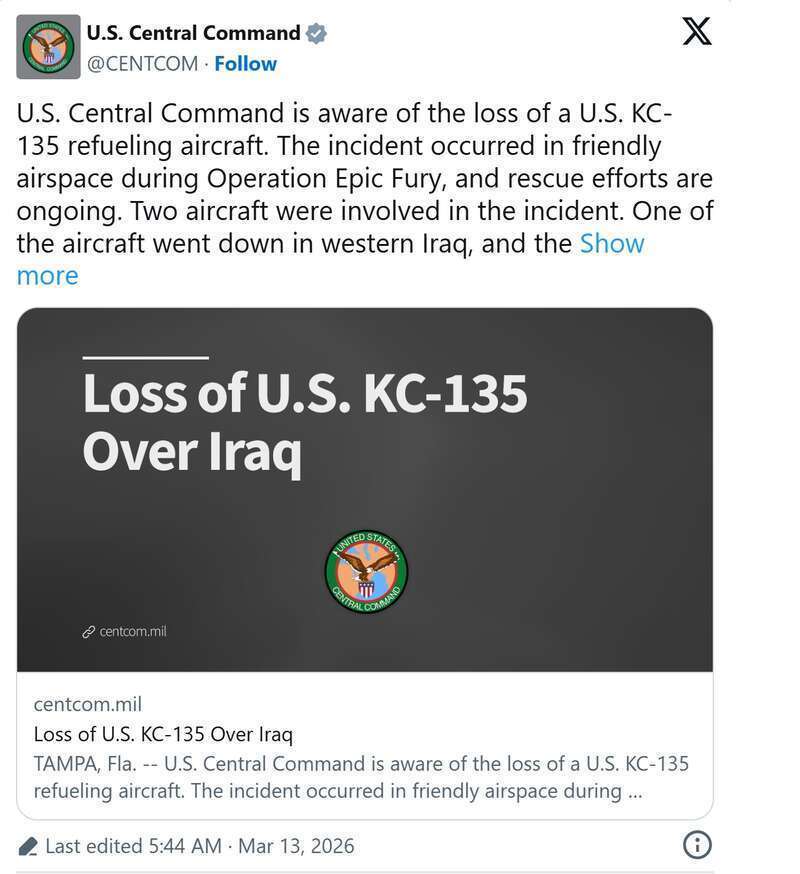Viewport: 800px width, 874px height.
Task: Follow the CENTCOM account
Action: pos(246,64)
